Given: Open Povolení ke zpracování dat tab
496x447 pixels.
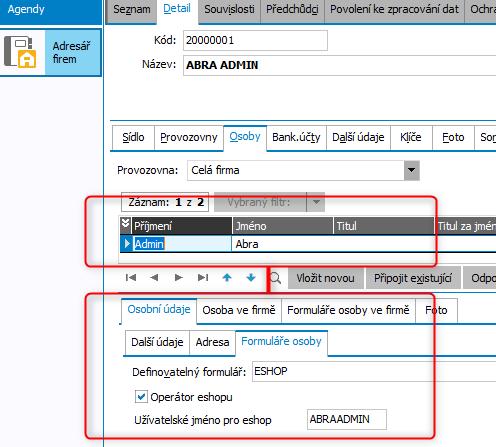Looking at the screenshot, I should tap(394, 10).
